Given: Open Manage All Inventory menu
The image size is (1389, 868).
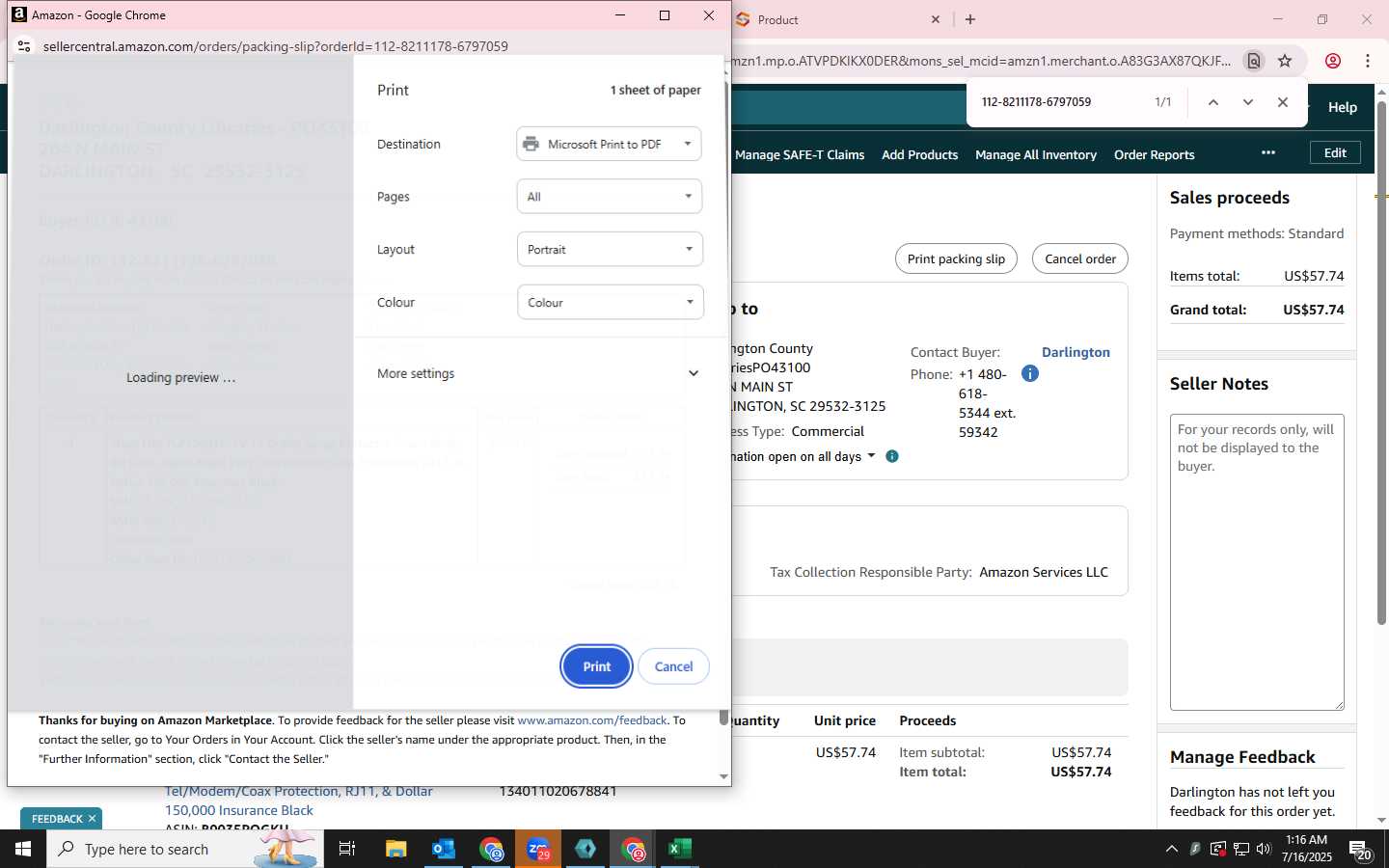Looking at the screenshot, I should [x=1036, y=154].
